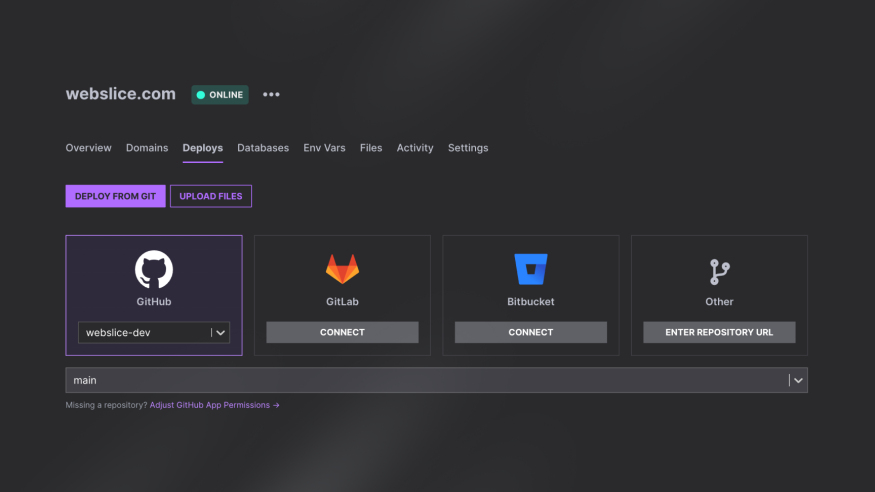The image size is (875, 492).
Task: Click the GitHub octocat logo
Action: click(x=154, y=269)
